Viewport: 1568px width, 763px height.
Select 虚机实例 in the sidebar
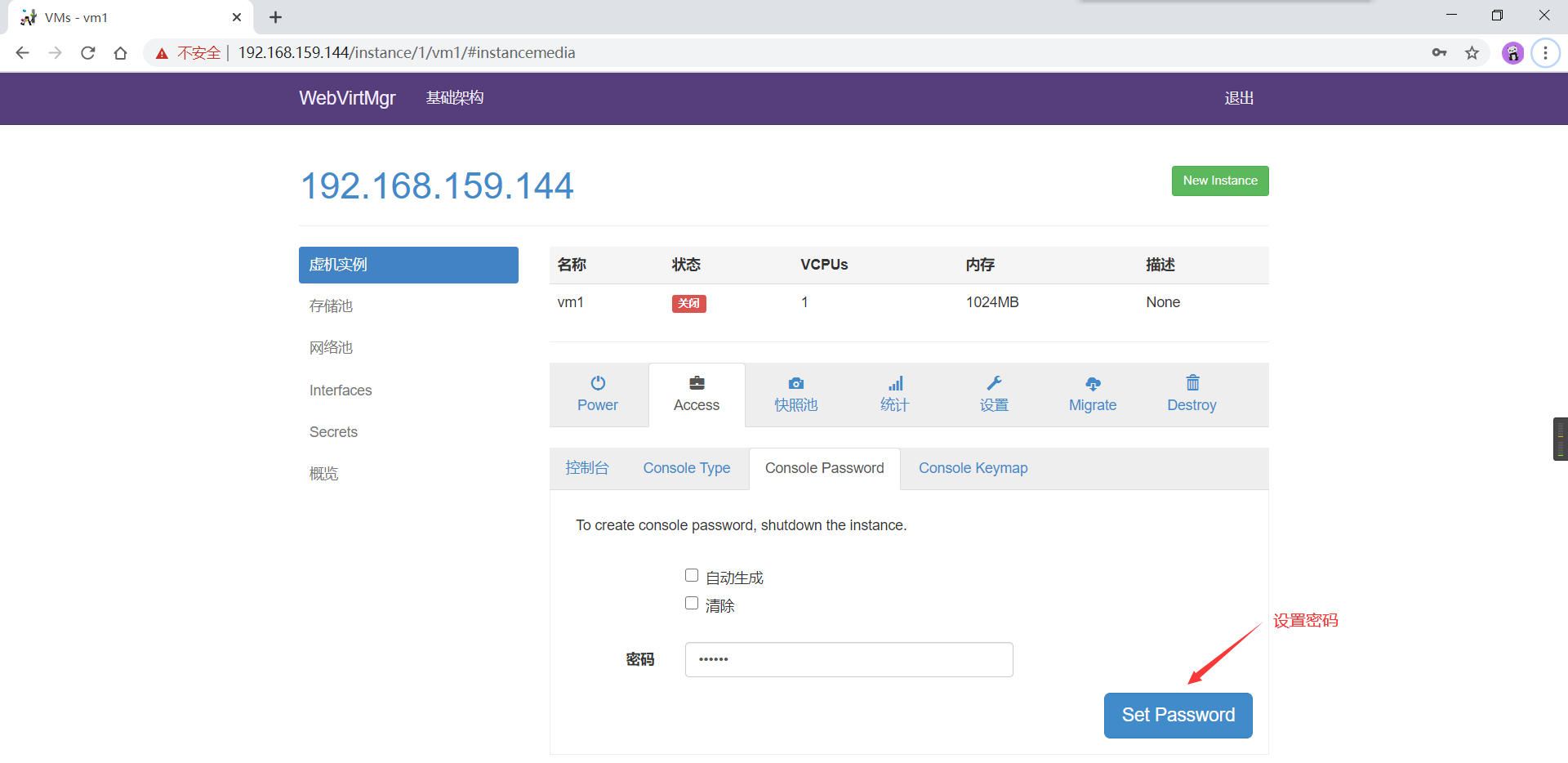pyautogui.click(x=408, y=265)
